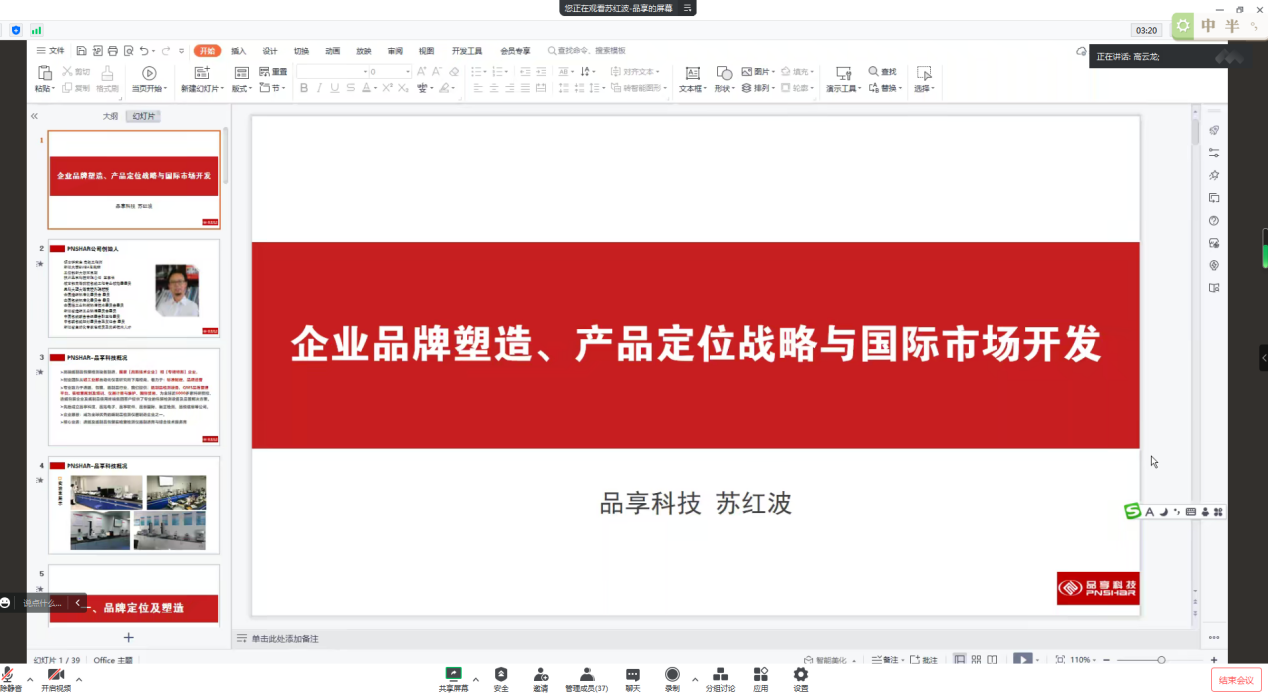The image size is (1268, 693).
Task: Collapse the slide panel with double chevron
Action: point(34,116)
